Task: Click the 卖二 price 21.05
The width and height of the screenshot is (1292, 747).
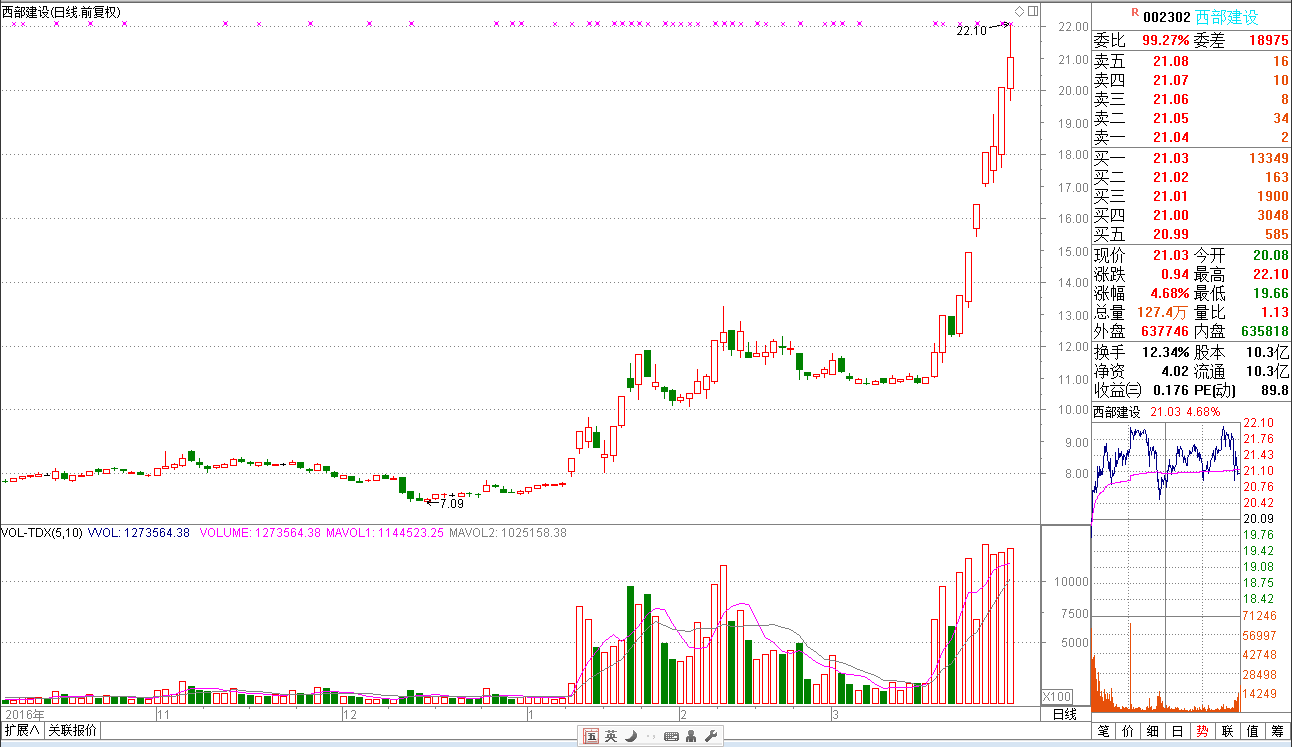Action: [x=1171, y=118]
